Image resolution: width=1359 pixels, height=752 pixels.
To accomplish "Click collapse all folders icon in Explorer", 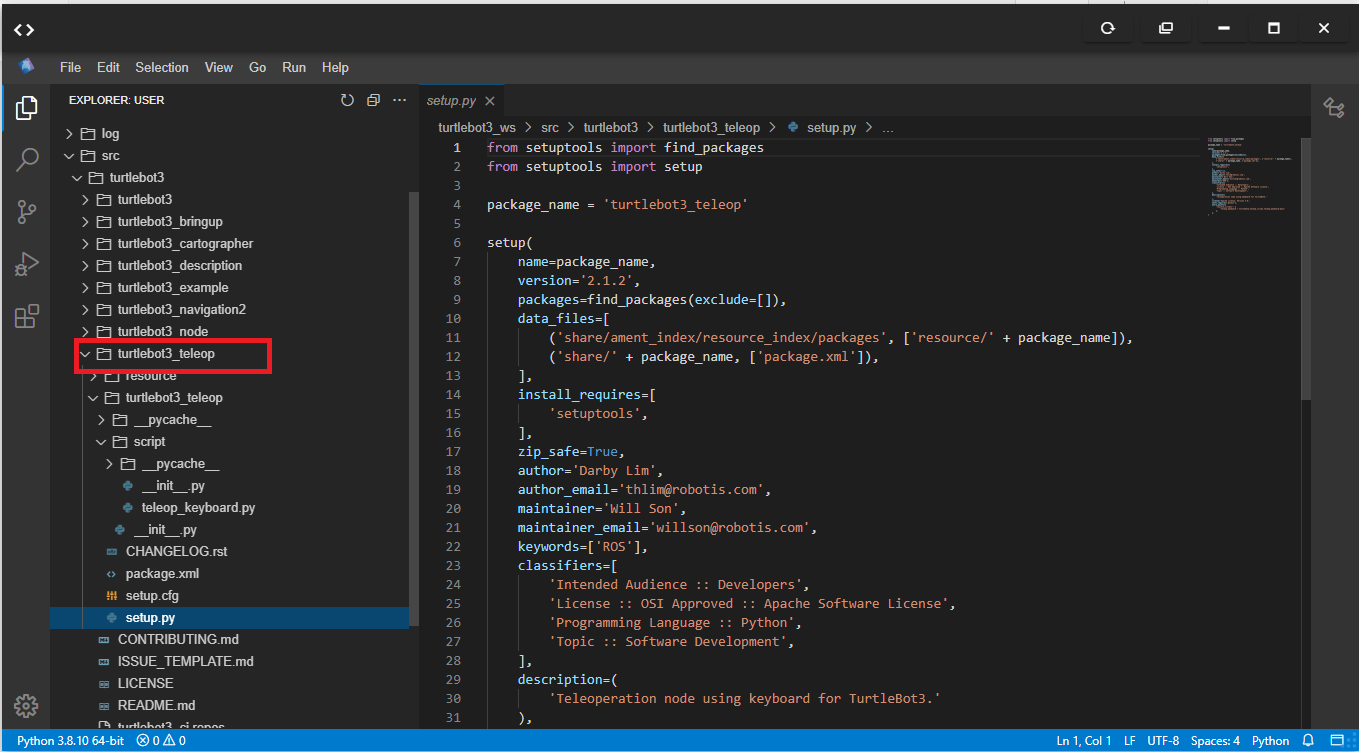I will (373, 100).
